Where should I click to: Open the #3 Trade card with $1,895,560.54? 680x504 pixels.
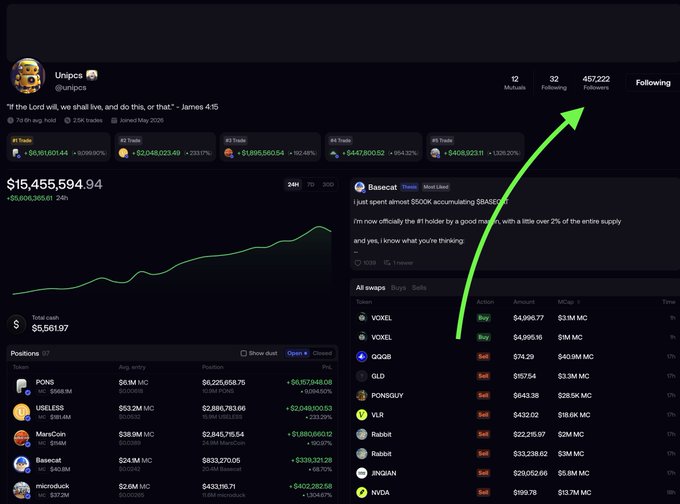click(x=271, y=147)
